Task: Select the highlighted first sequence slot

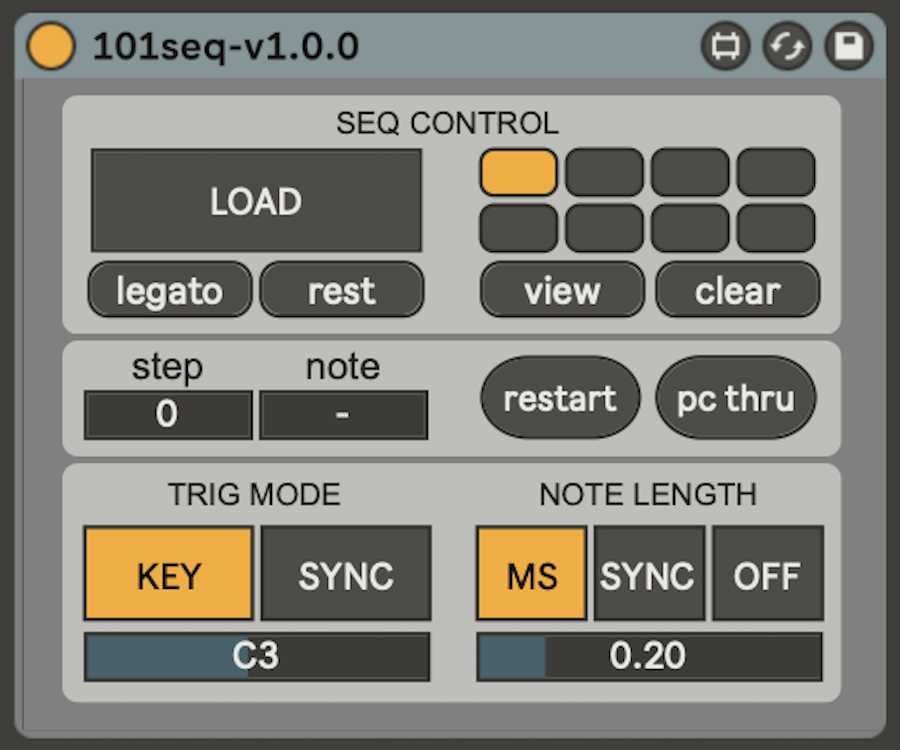Action: pyautogui.click(x=518, y=172)
